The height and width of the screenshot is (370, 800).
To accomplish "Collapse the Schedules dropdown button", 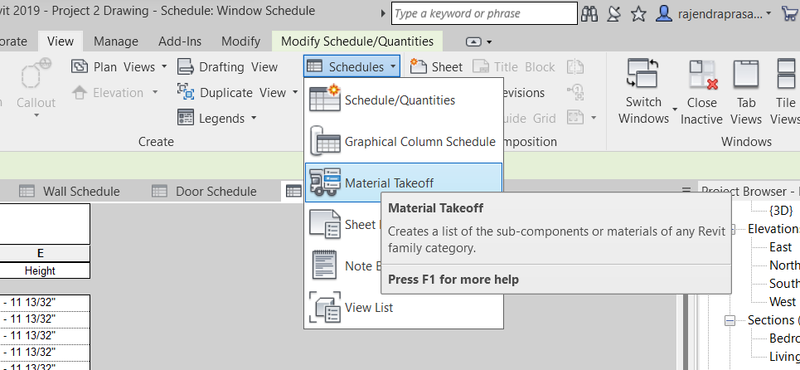I will [352, 67].
